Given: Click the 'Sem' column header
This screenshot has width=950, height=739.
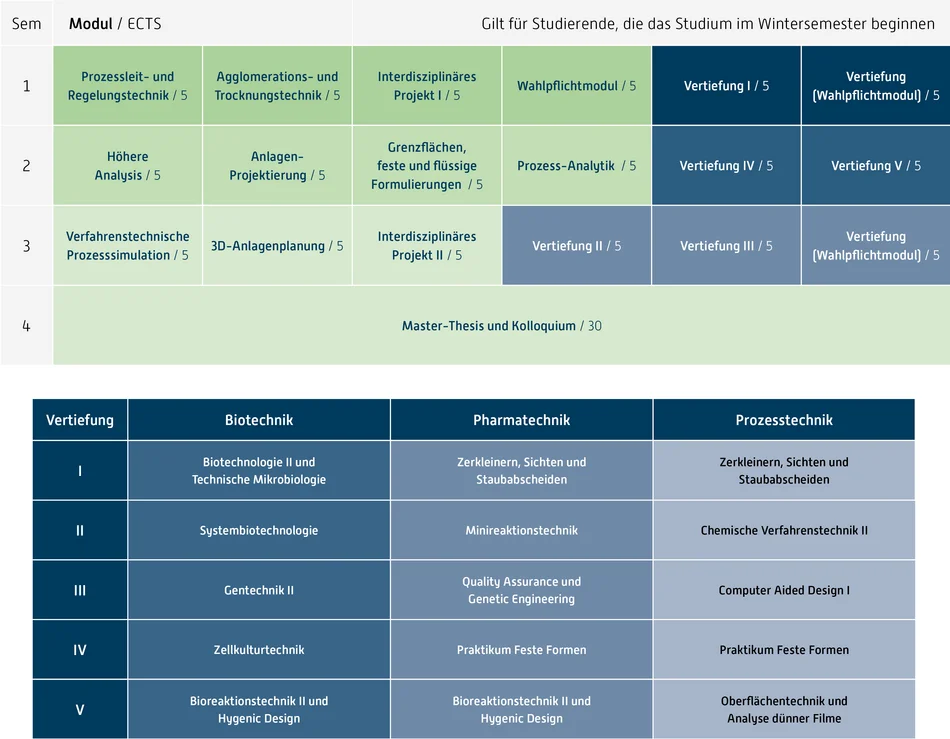Looking at the screenshot, I should pyautogui.click(x=27, y=24).
